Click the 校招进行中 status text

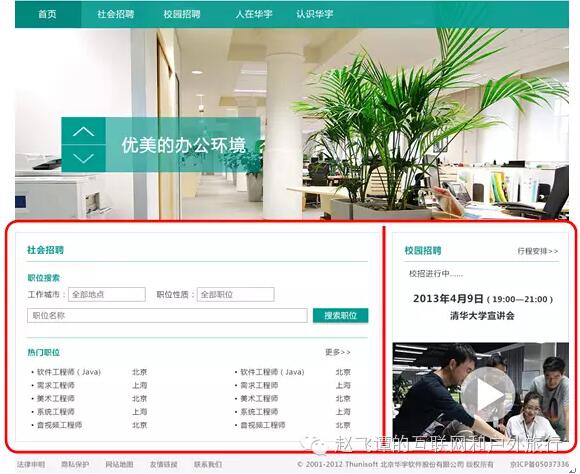point(436,274)
